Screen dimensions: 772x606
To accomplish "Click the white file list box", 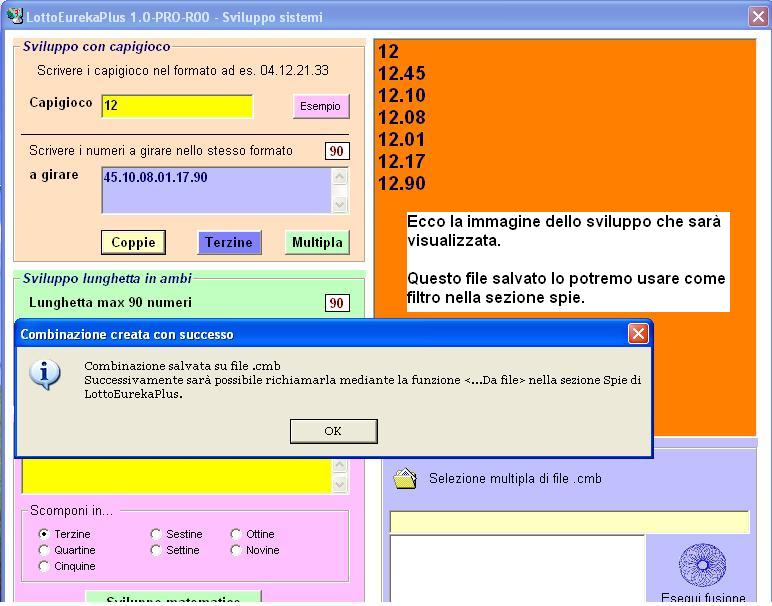I will coord(517,569).
